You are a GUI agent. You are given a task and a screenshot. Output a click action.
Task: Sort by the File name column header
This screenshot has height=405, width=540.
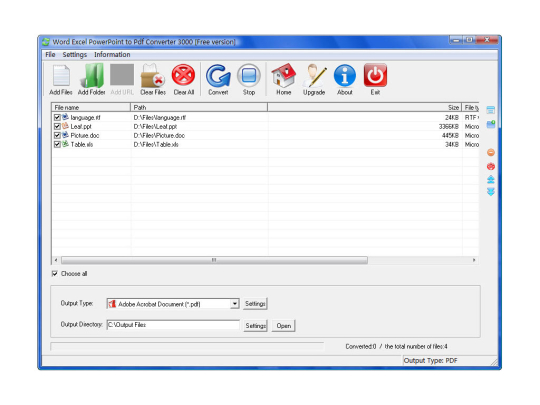click(x=91, y=107)
